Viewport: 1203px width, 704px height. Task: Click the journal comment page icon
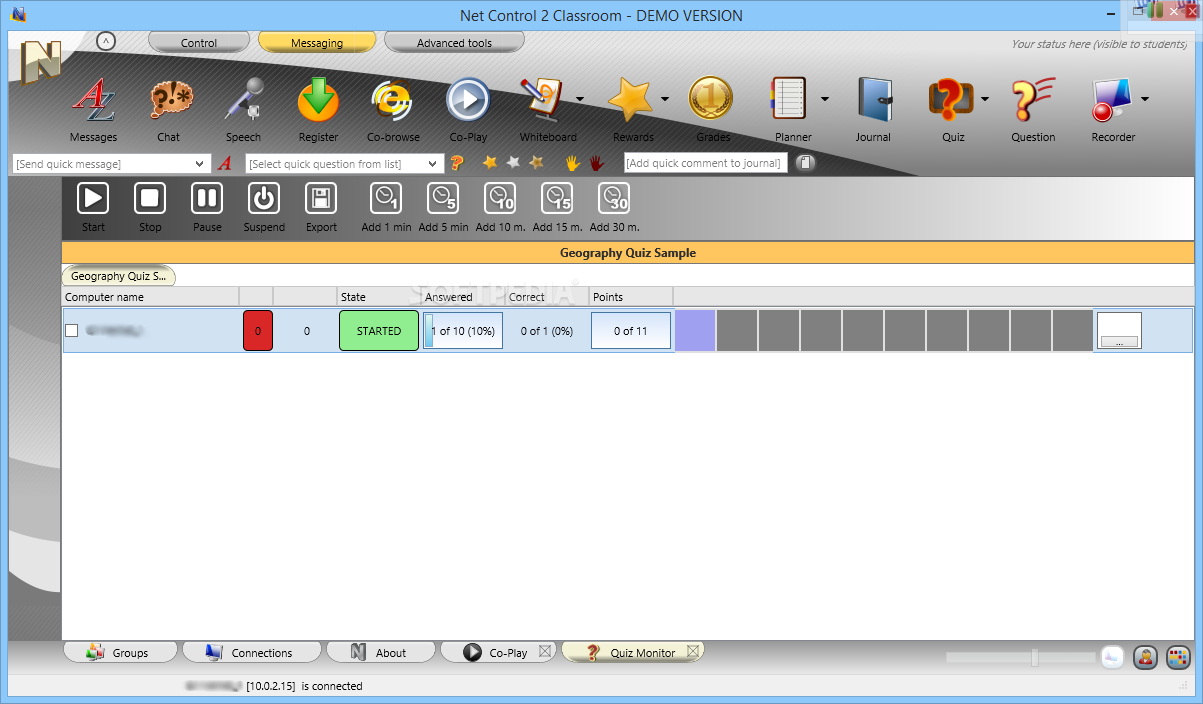(805, 163)
